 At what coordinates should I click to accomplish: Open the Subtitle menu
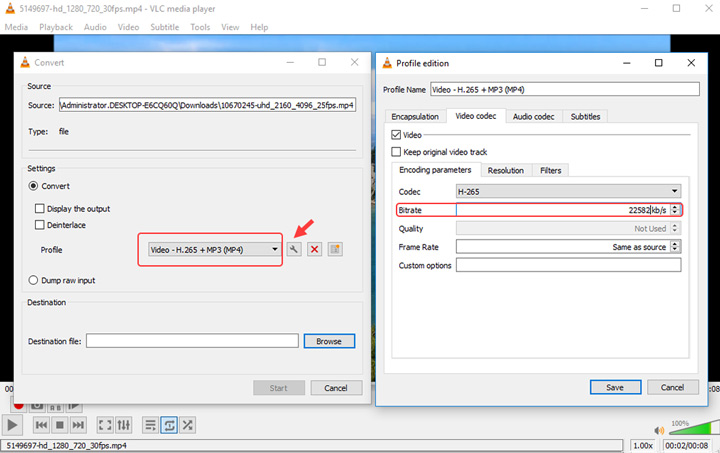point(165,27)
